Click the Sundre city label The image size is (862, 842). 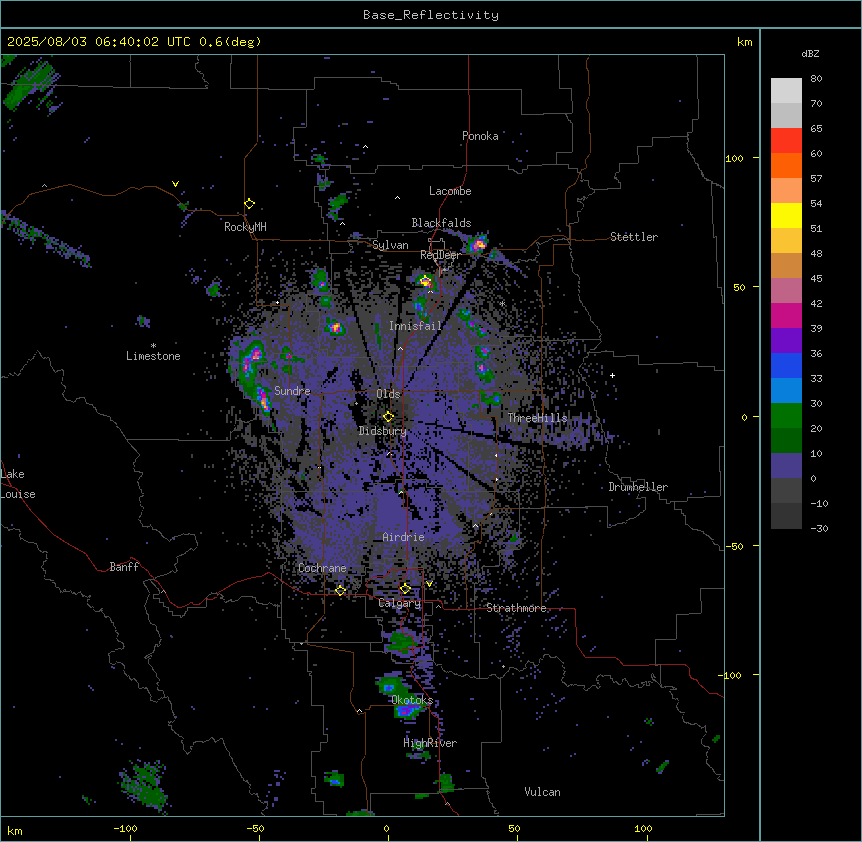(292, 391)
